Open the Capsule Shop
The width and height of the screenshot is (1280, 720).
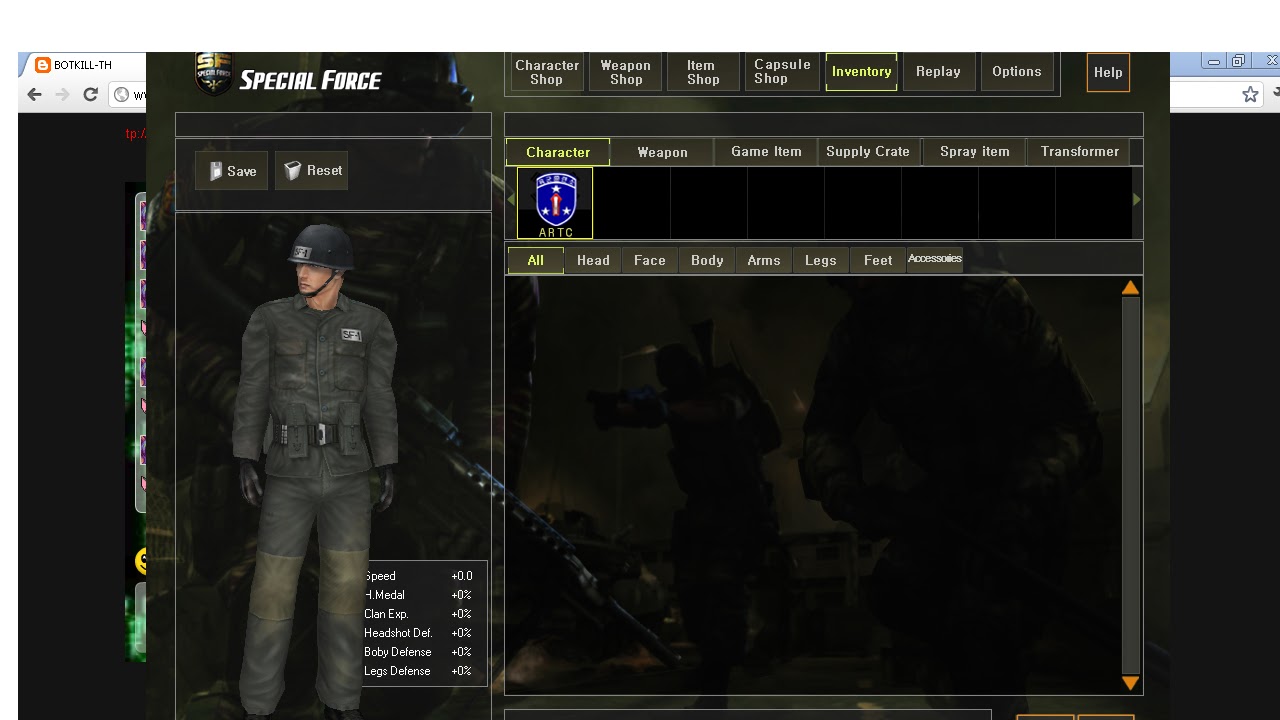(x=782, y=72)
